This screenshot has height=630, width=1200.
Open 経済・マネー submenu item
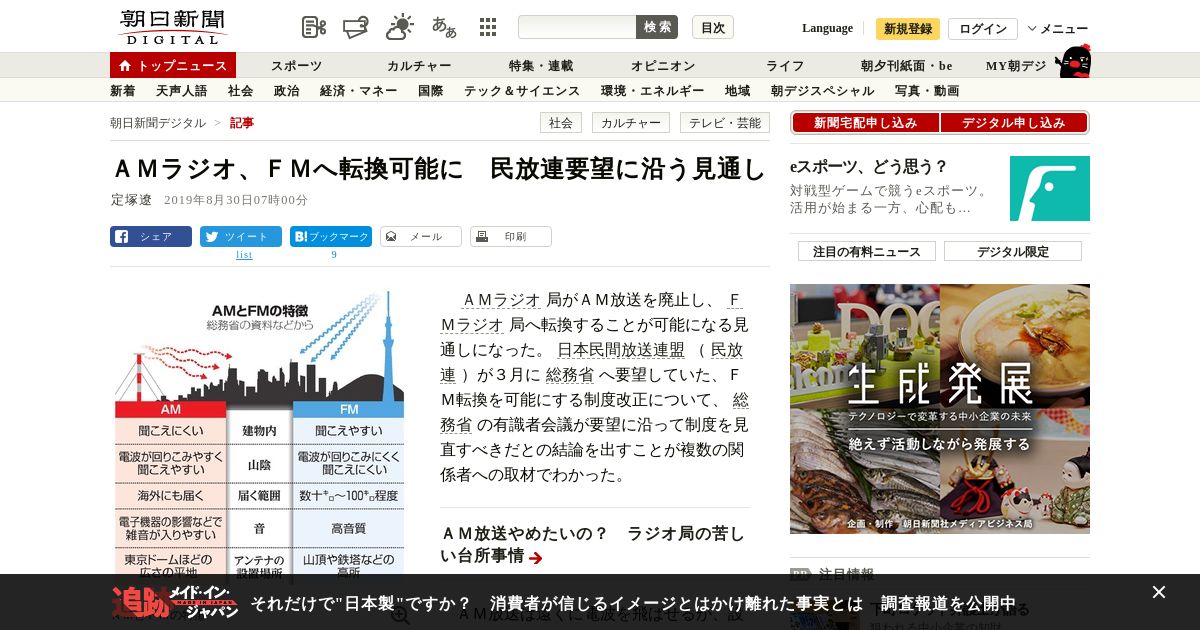[359, 91]
